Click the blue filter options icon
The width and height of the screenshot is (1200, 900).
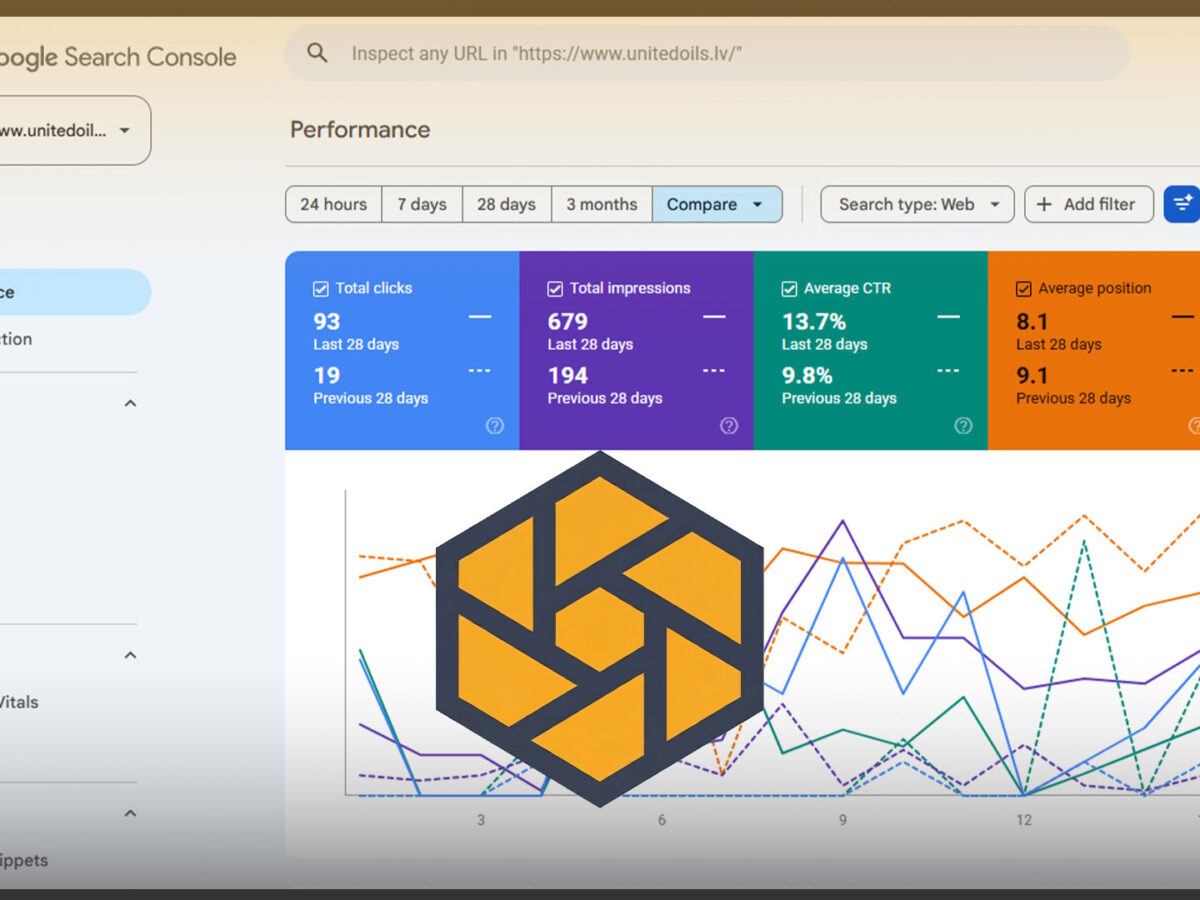[x=1183, y=204]
